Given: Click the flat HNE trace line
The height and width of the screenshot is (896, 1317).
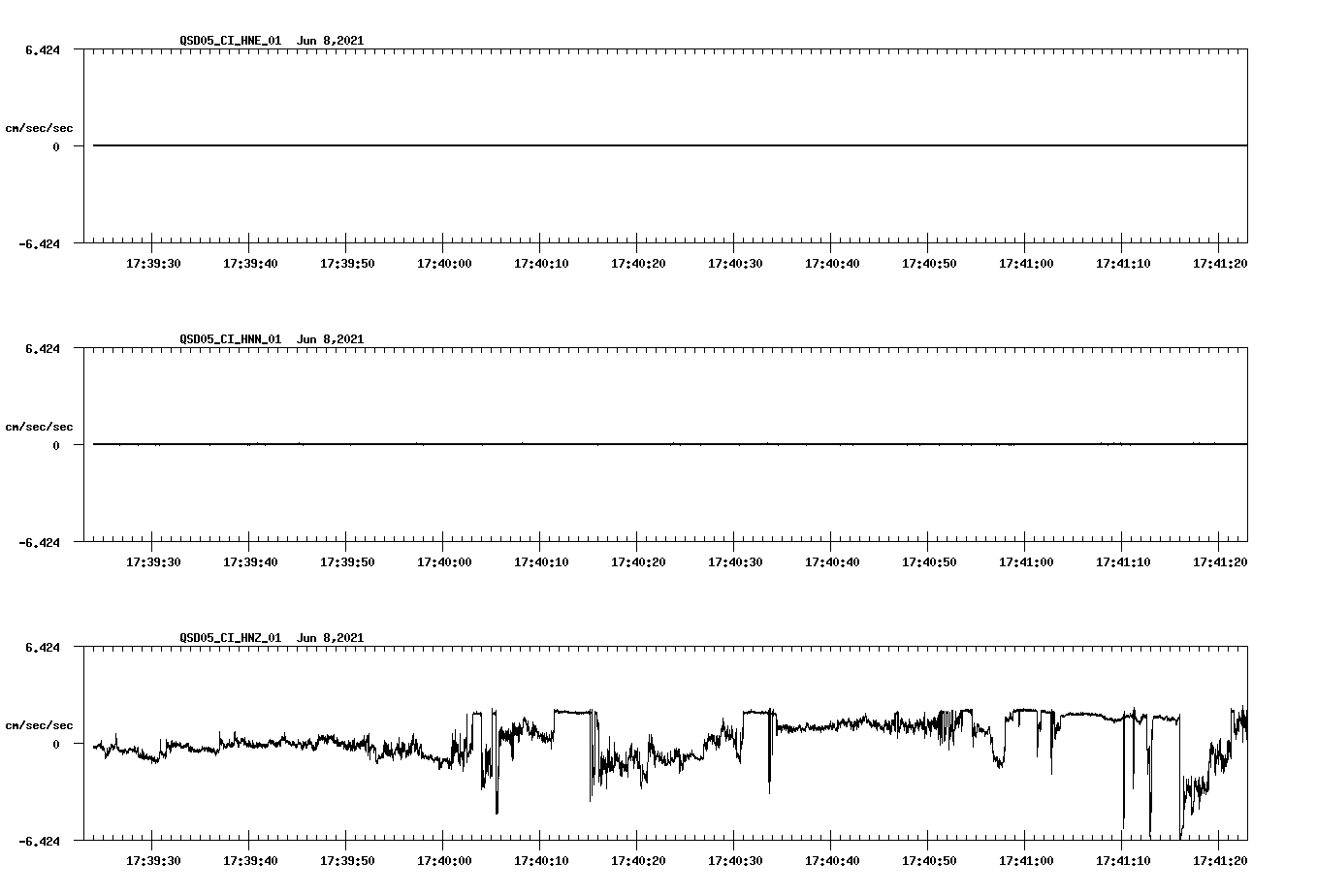Looking at the screenshot, I should (x=670, y=145).
